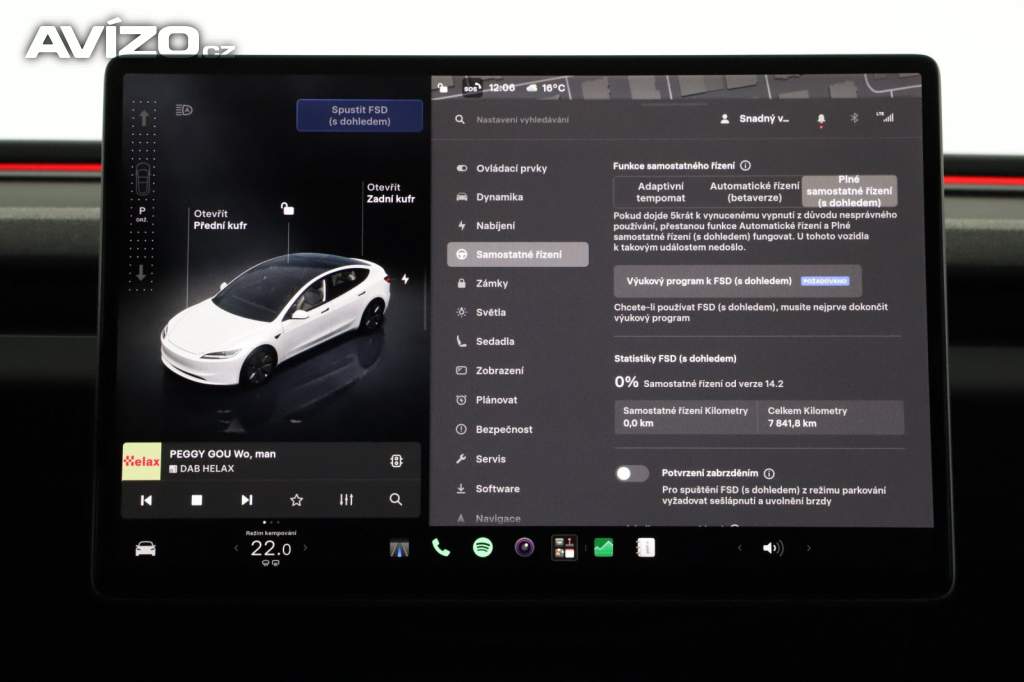Screen dimensions: 1024x682
Task: Open the Snadný v... driver profile menu
Action: (x=754, y=119)
